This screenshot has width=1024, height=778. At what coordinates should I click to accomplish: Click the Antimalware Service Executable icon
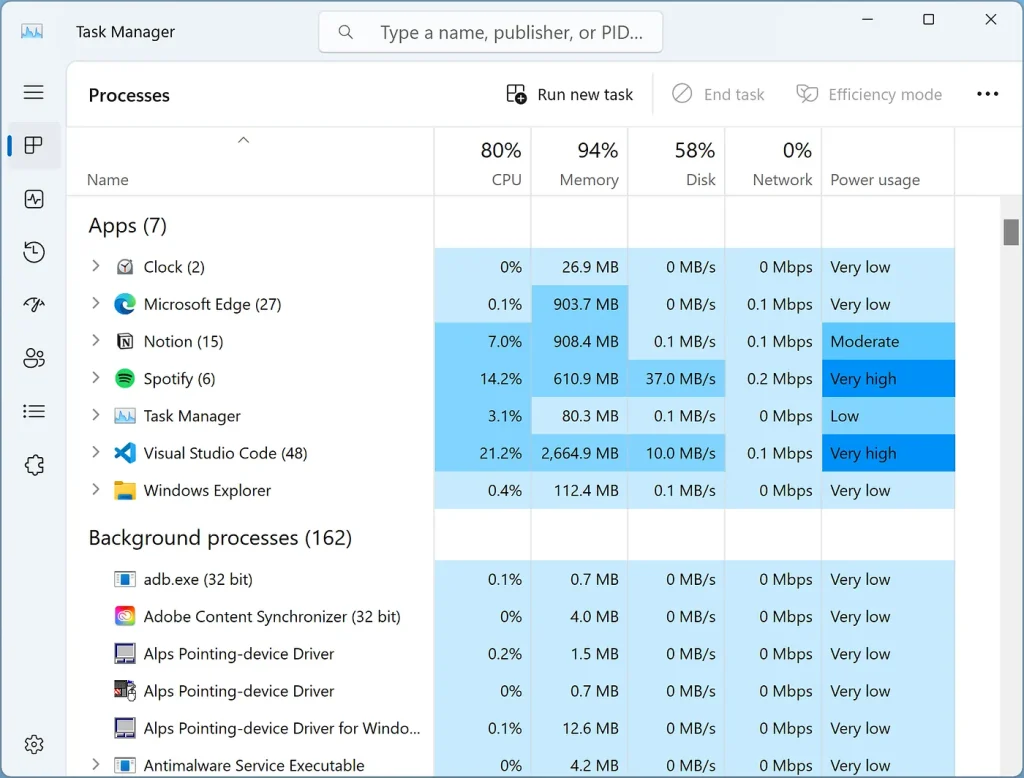(125, 765)
